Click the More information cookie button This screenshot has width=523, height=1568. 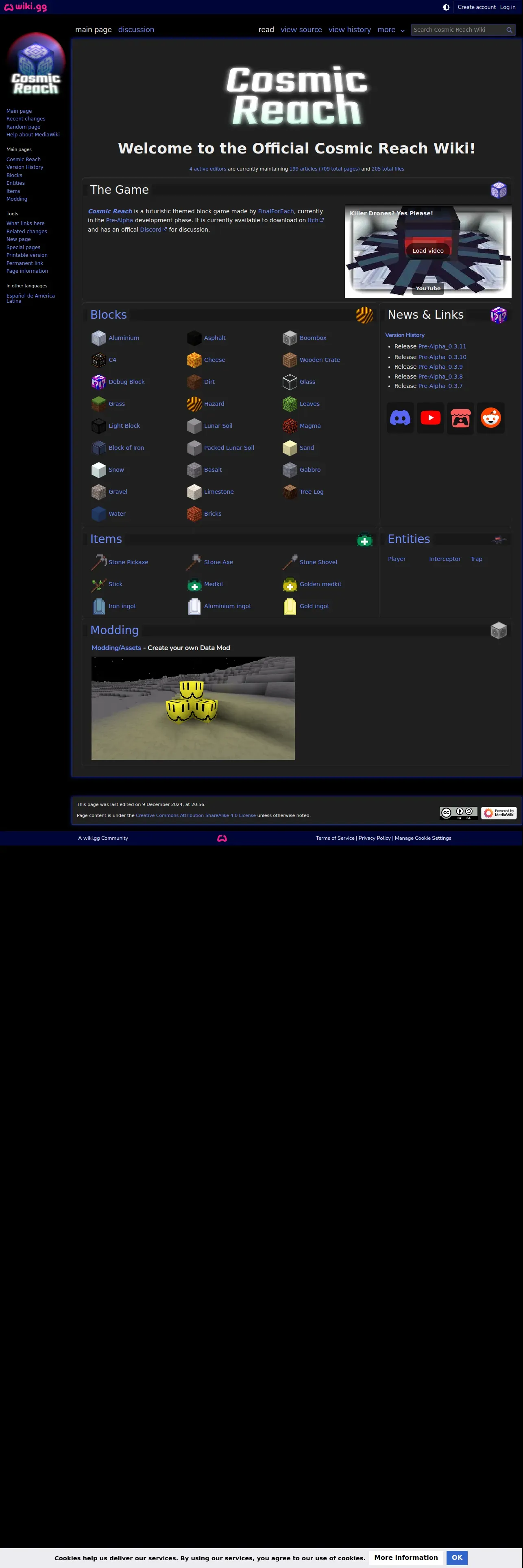point(406,1558)
